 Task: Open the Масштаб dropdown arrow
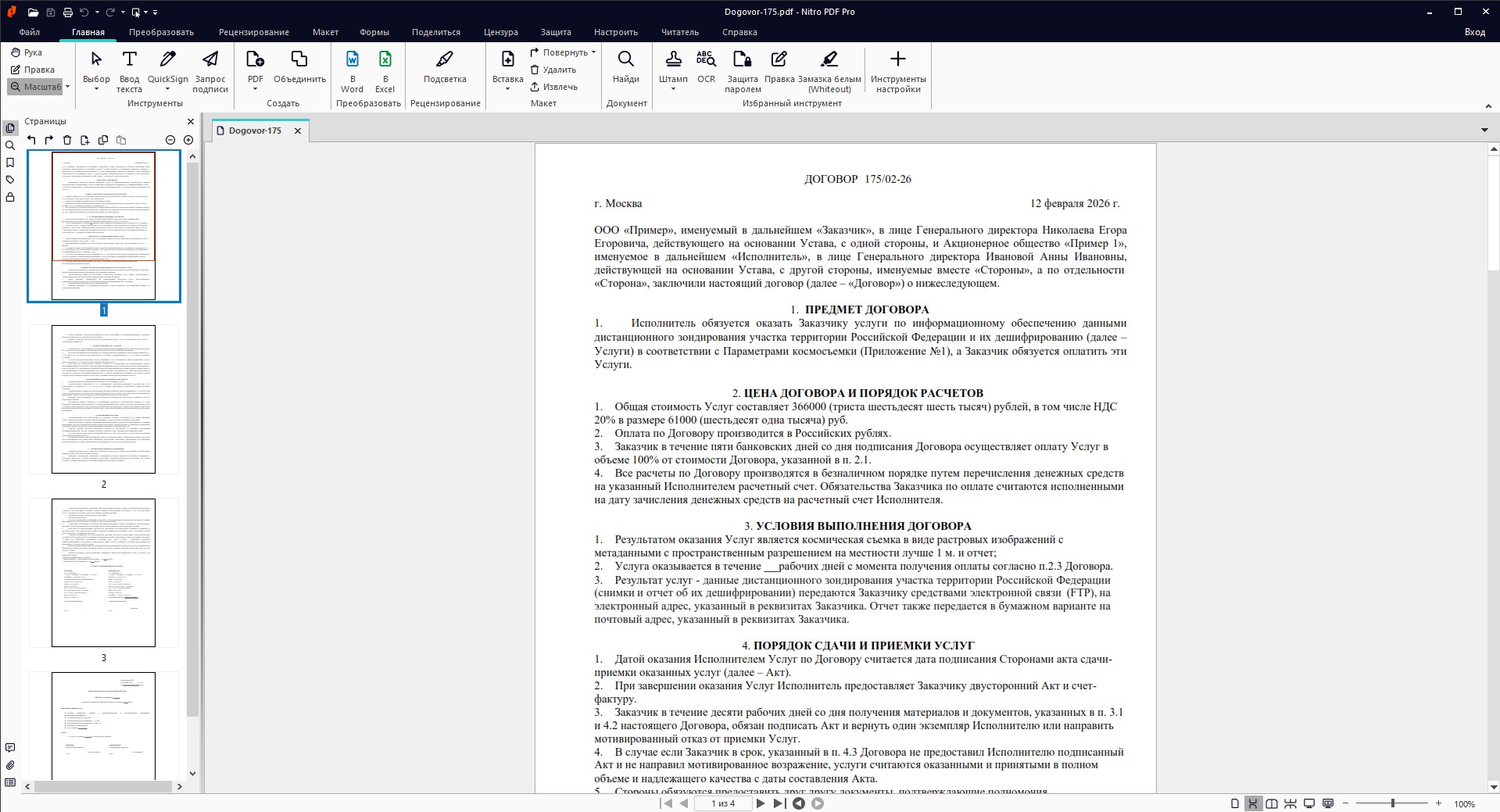pyautogui.click(x=67, y=87)
